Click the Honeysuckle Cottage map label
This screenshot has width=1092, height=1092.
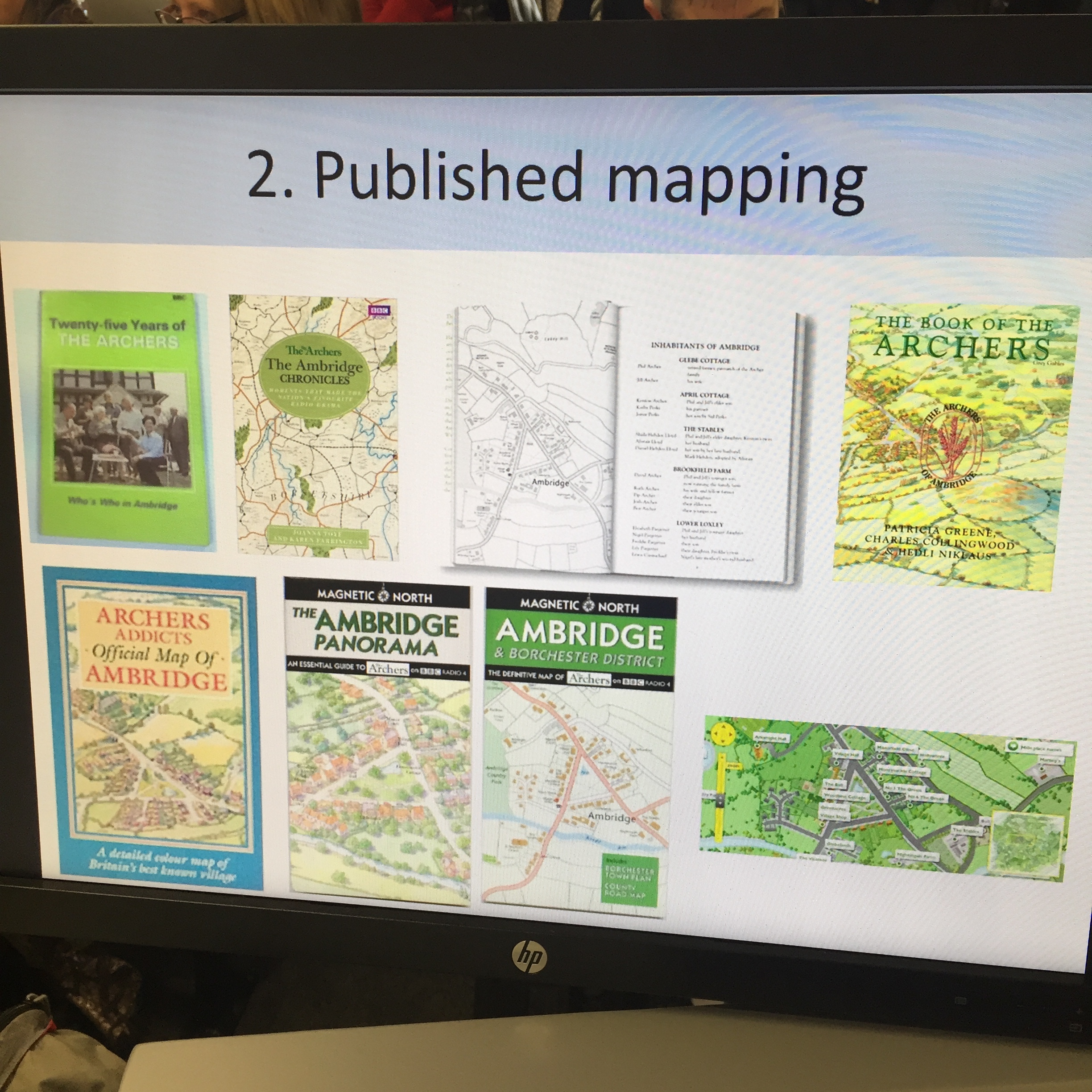[903, 772]
